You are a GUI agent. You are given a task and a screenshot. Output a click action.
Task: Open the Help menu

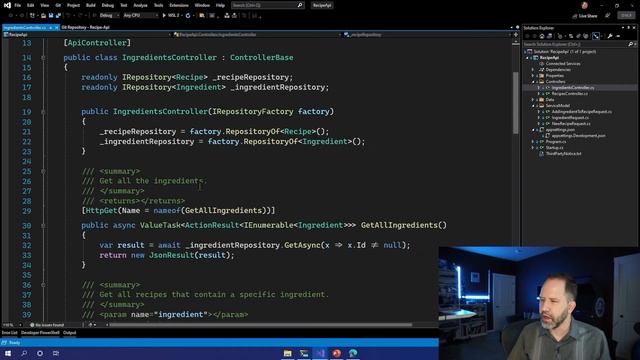pyautogui.click(x=220, y=5)
